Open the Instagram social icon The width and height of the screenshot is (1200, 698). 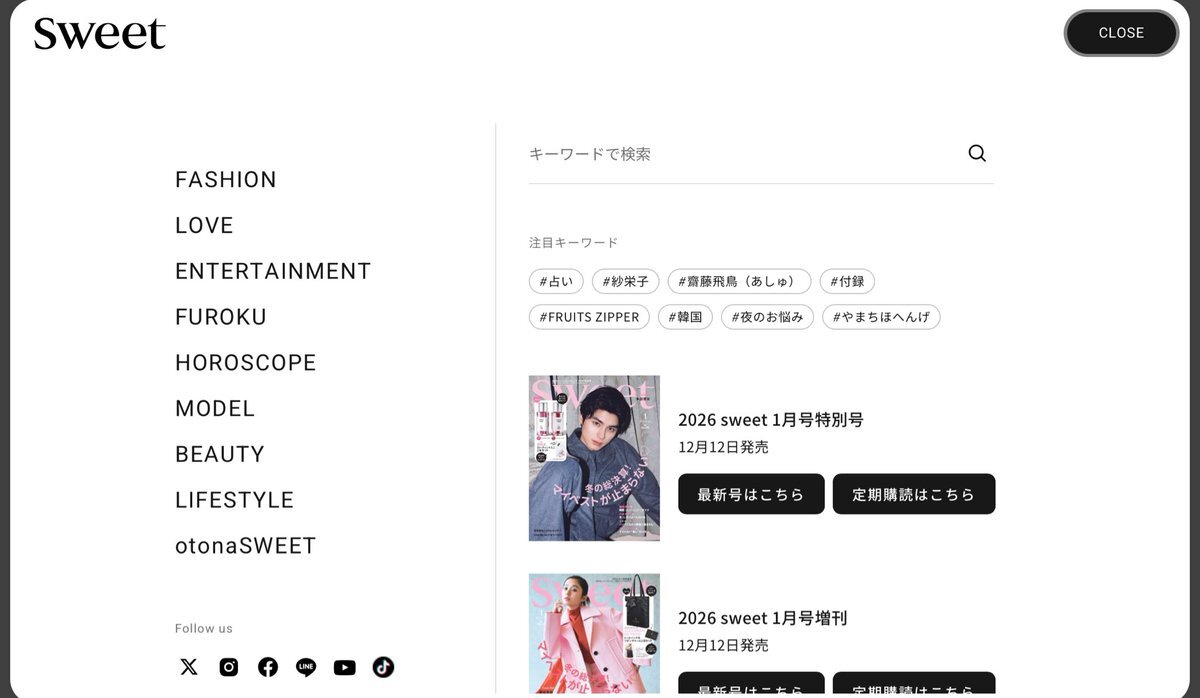229,667
